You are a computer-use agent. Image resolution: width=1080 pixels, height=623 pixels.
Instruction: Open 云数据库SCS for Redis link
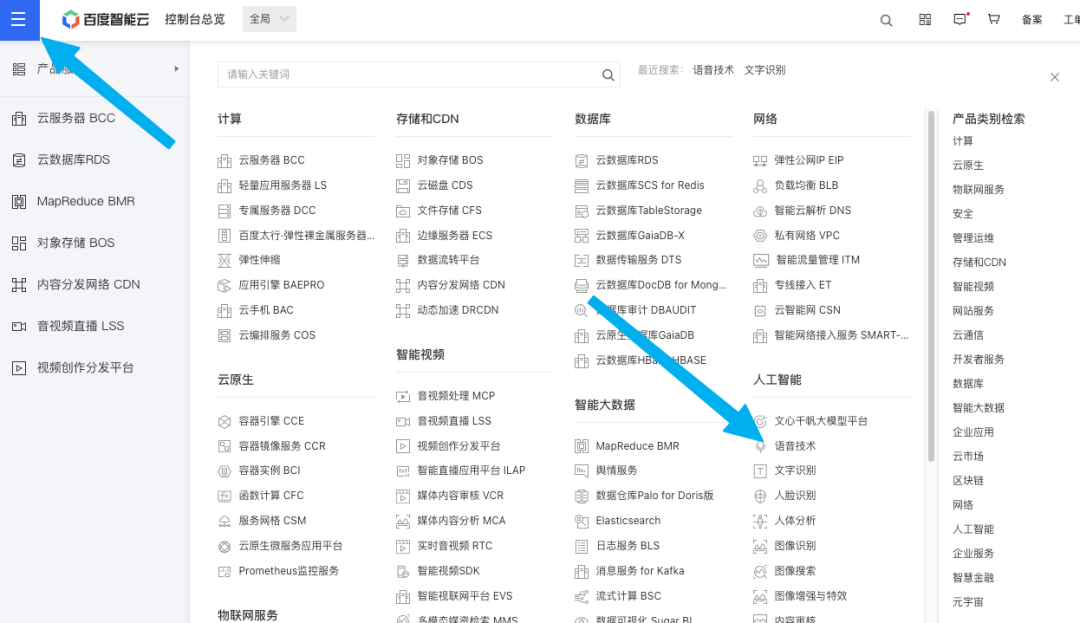point(650,185)
